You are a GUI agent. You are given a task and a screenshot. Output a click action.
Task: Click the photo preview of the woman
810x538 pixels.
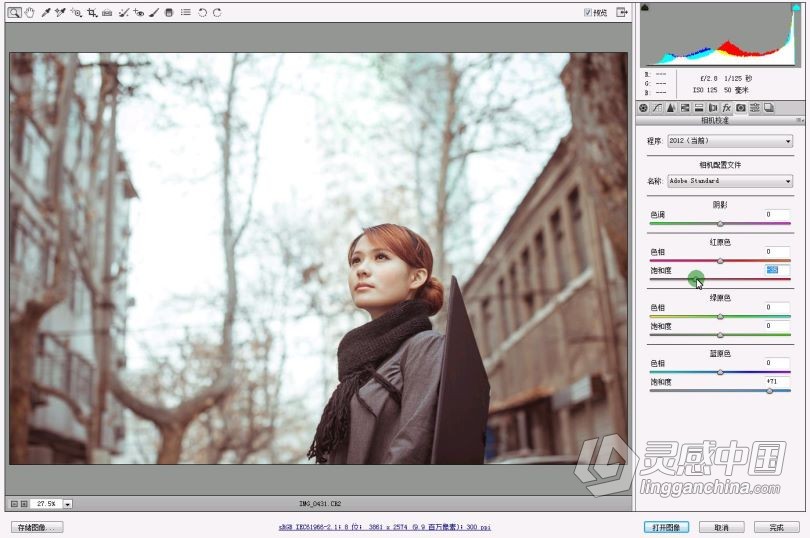[x=318, y=258]
